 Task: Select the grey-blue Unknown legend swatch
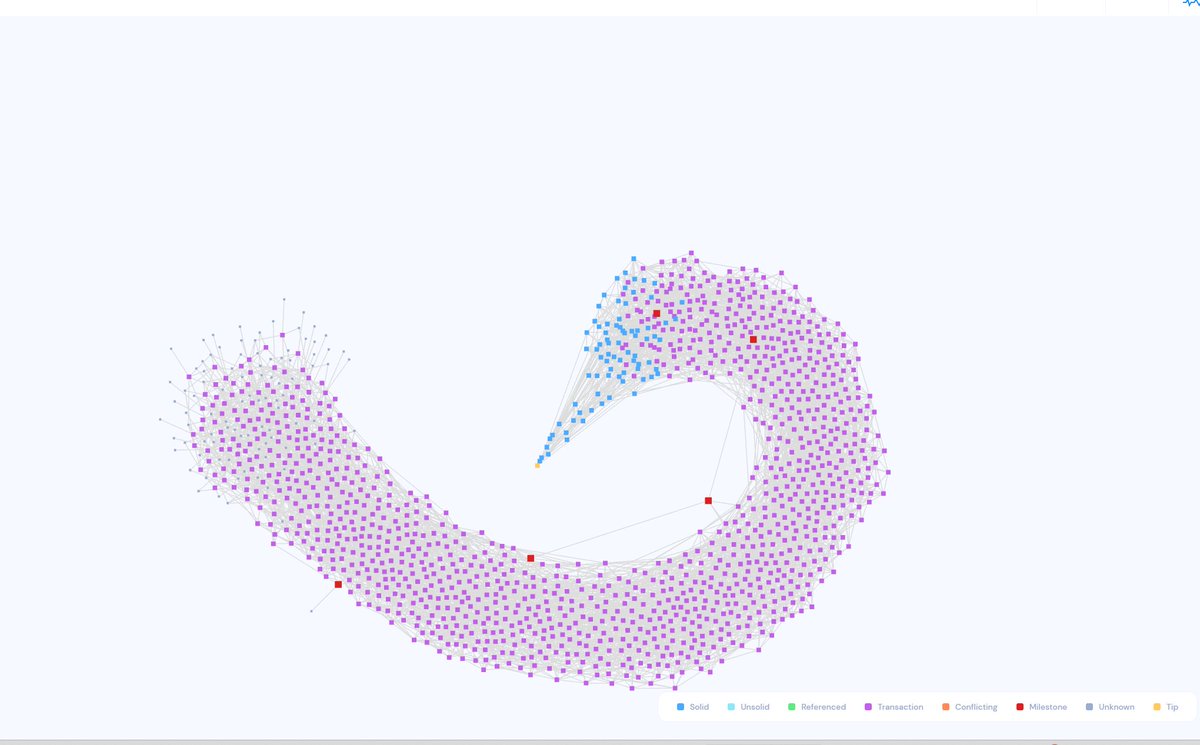[x=1090, y=707]
